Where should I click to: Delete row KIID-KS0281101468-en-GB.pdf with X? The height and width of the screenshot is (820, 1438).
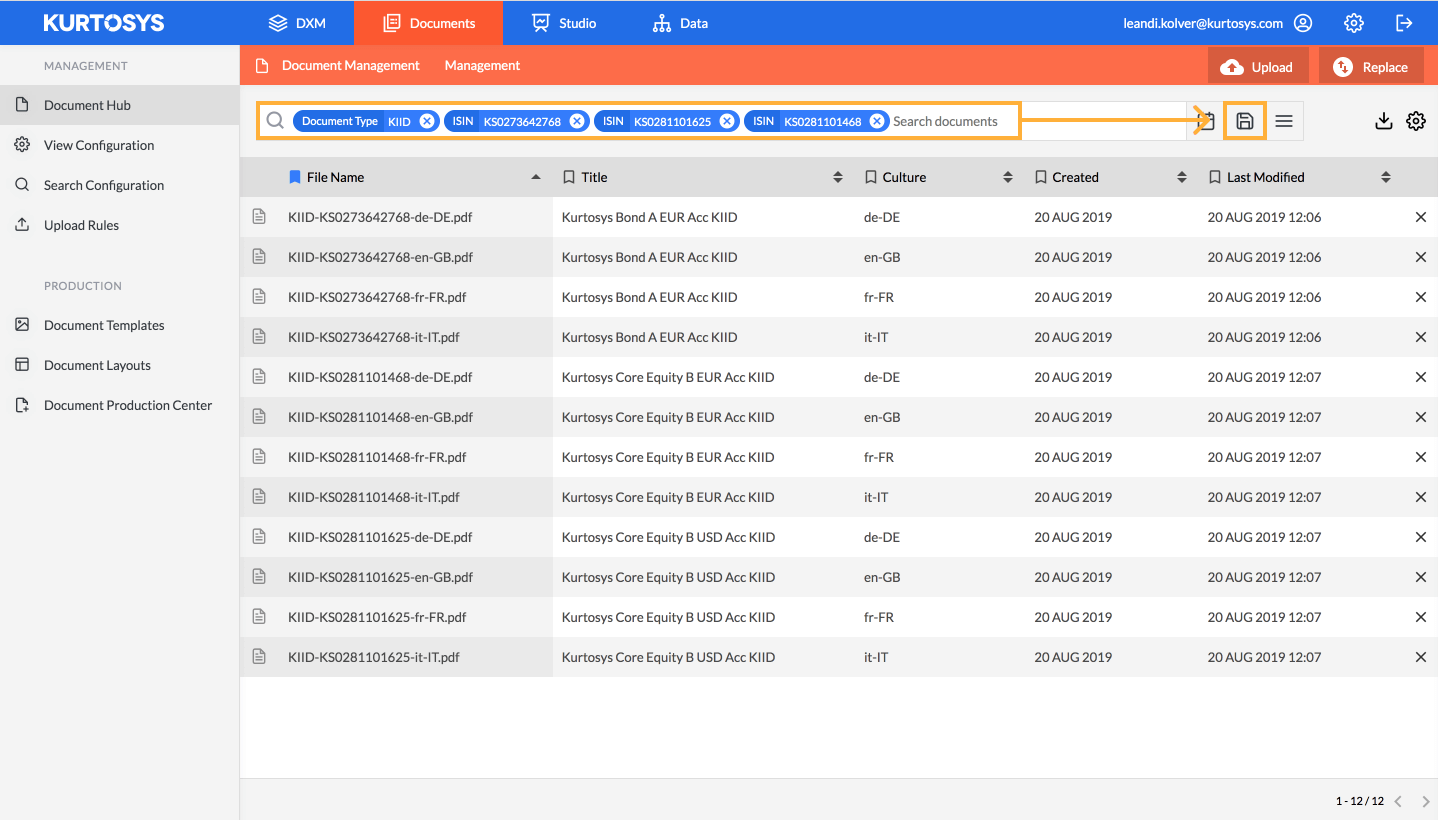(1421, 417)
